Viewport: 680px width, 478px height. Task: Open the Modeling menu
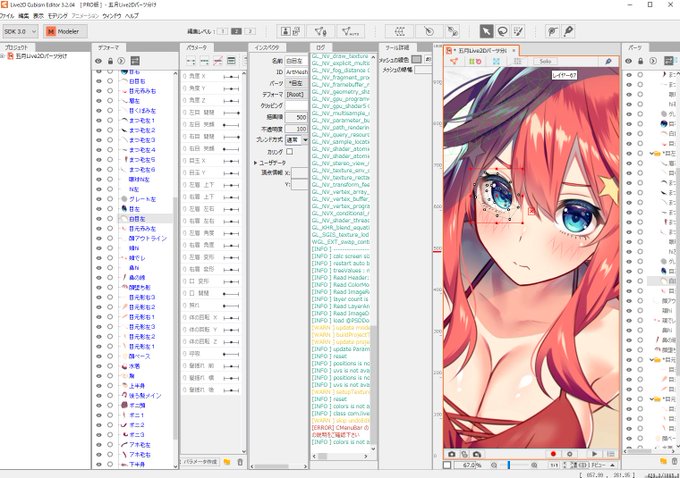(x=58, y=16)
